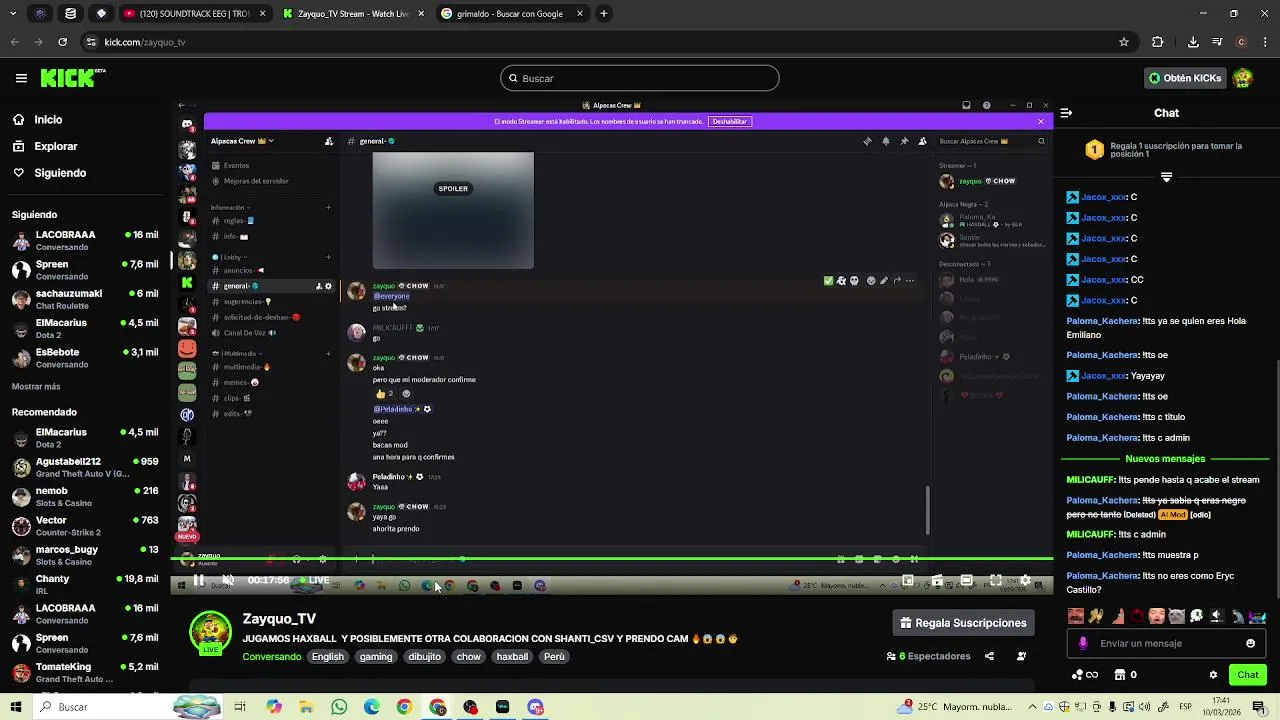This screenshot has height=720, width=1280.
Task: Click Regala Suscripciones button
Action: [x=963, y=623]
